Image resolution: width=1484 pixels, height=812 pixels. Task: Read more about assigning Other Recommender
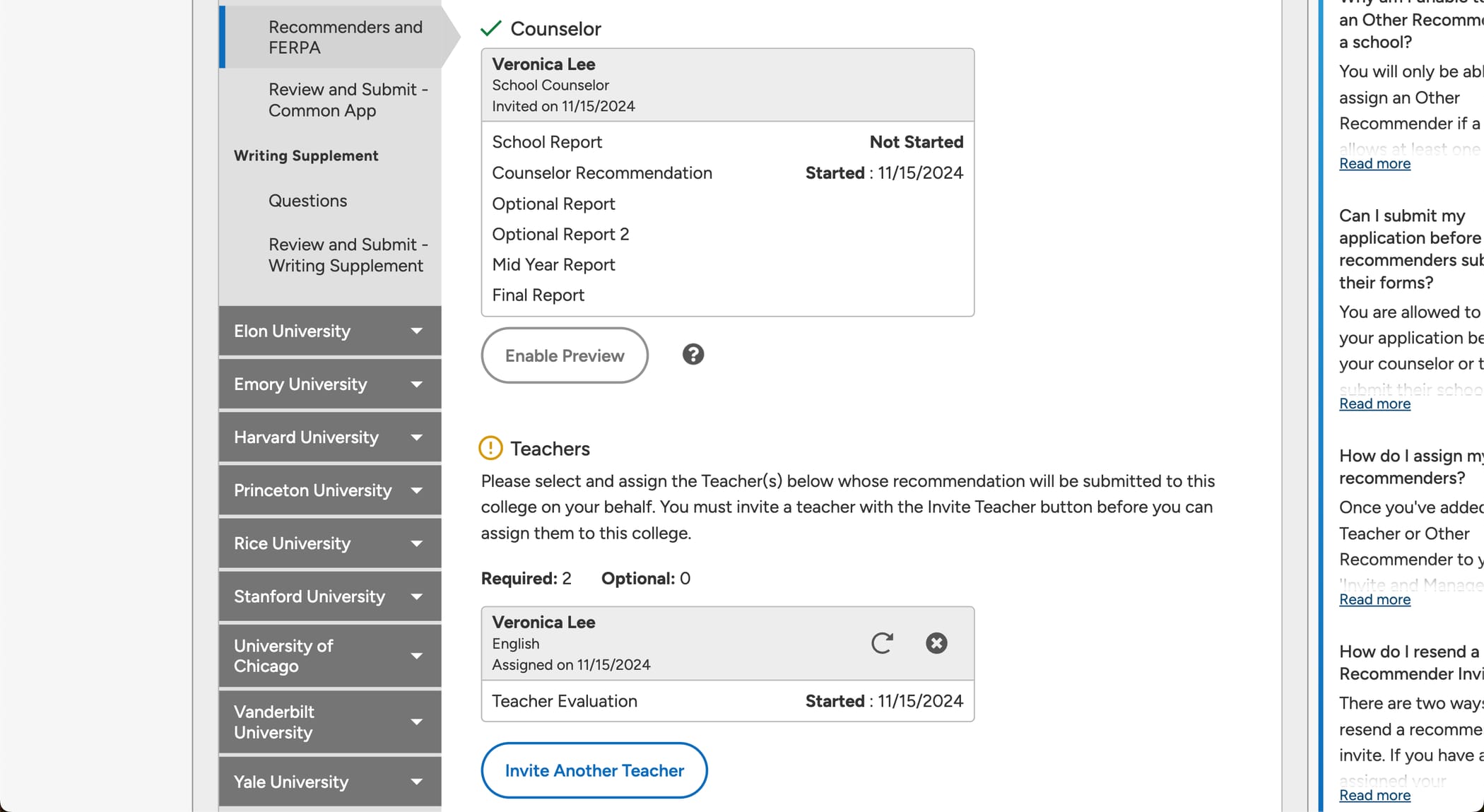coord(1374,163)
